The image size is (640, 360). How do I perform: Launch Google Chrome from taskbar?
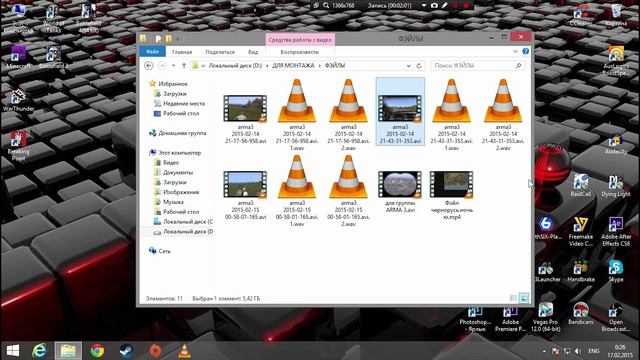pyautogui.click(x=97, y=351)
